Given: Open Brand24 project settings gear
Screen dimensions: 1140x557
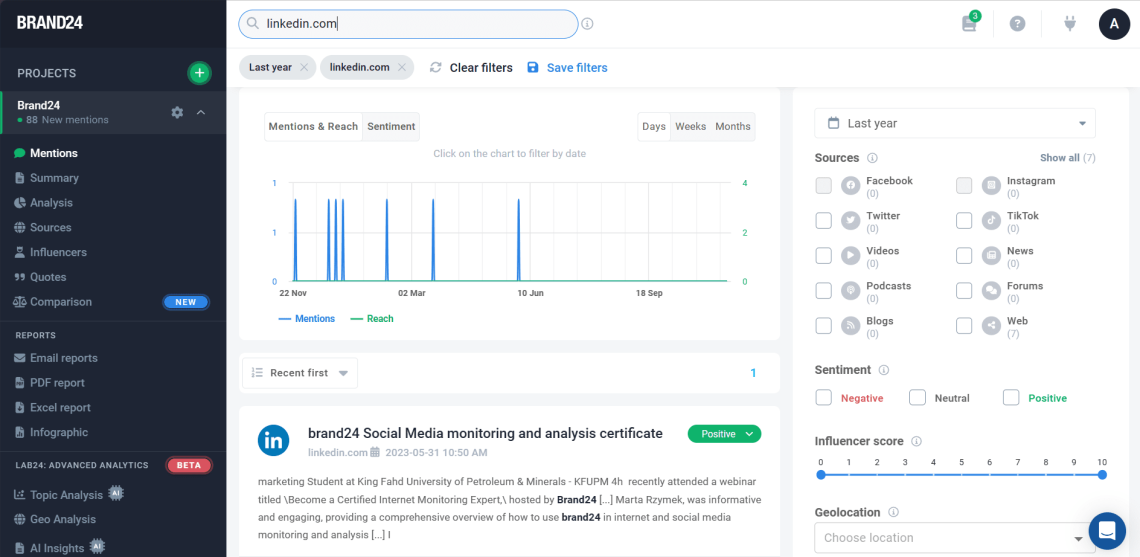Looking at the screenshot, I should coord(177,113).
